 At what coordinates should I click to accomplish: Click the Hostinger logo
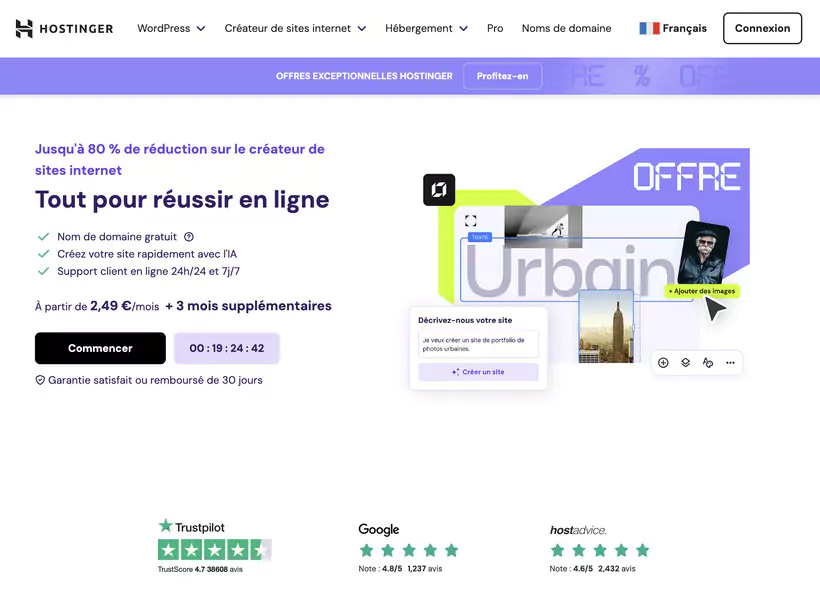point(63,28)
